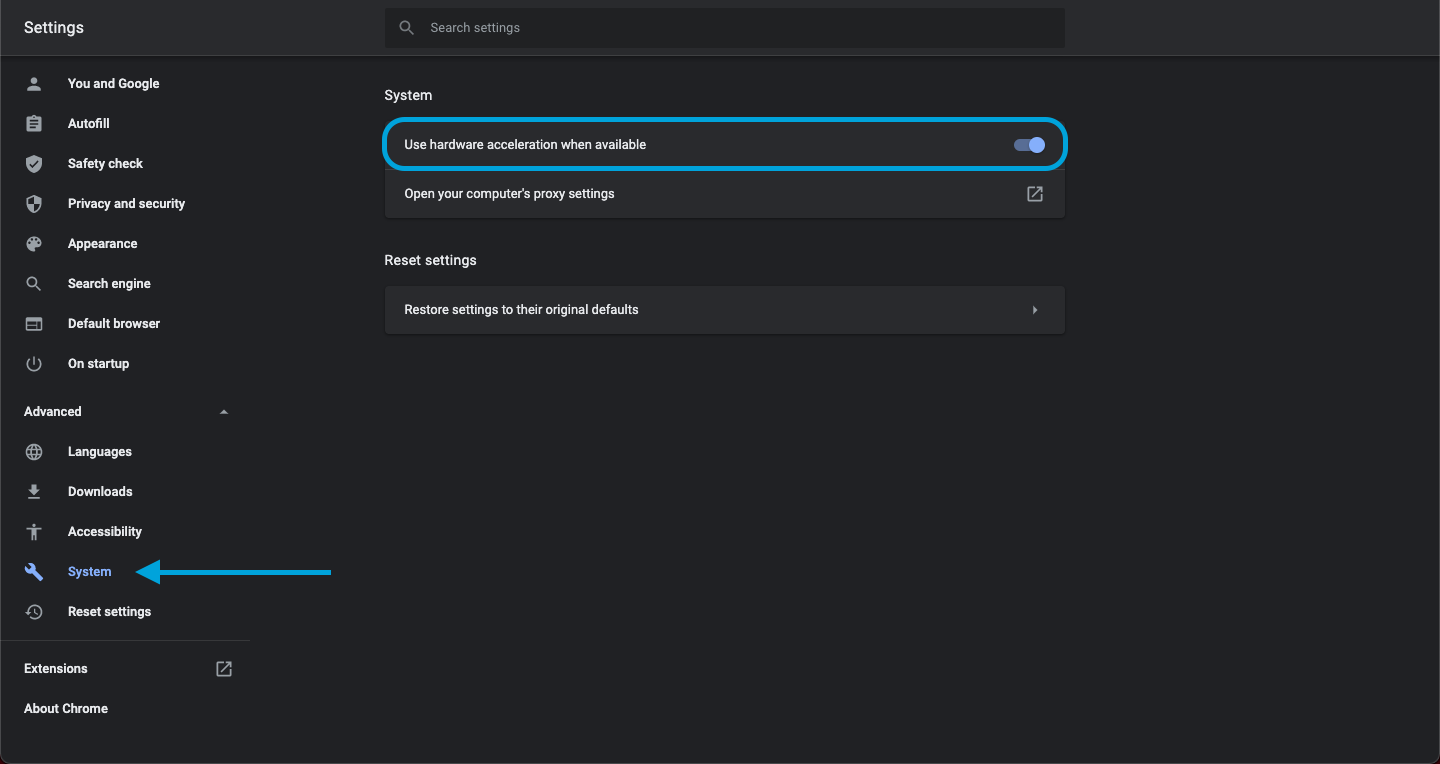Click the System wrench icon
1440x764 pixels.
click(x=34, y=571)
